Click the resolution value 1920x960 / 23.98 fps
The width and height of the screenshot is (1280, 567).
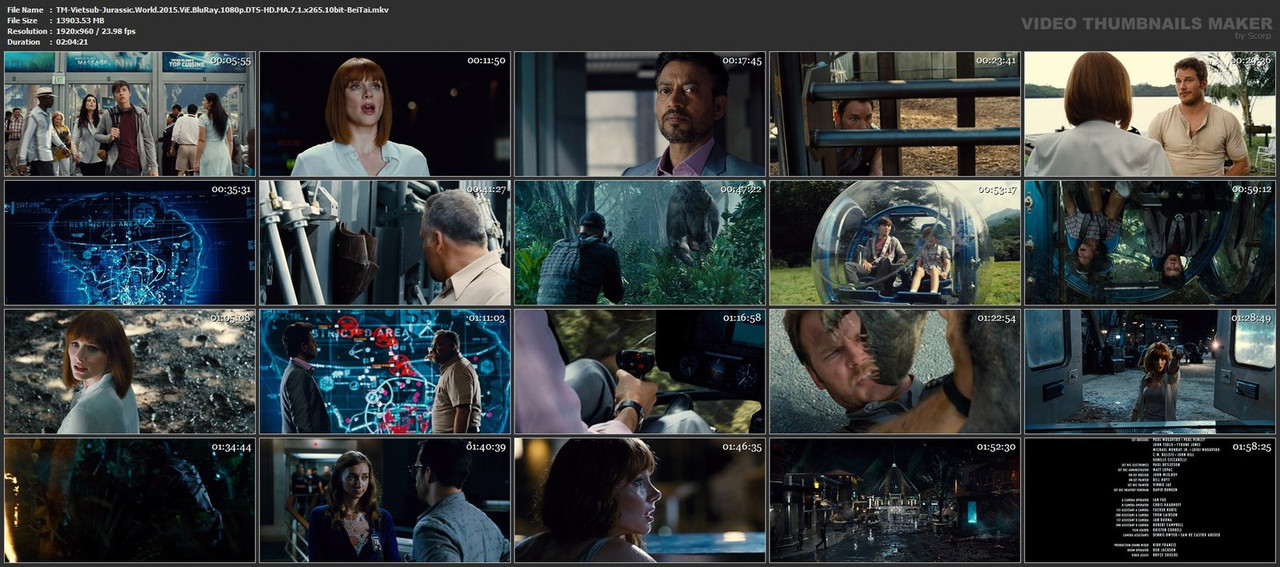96,31
